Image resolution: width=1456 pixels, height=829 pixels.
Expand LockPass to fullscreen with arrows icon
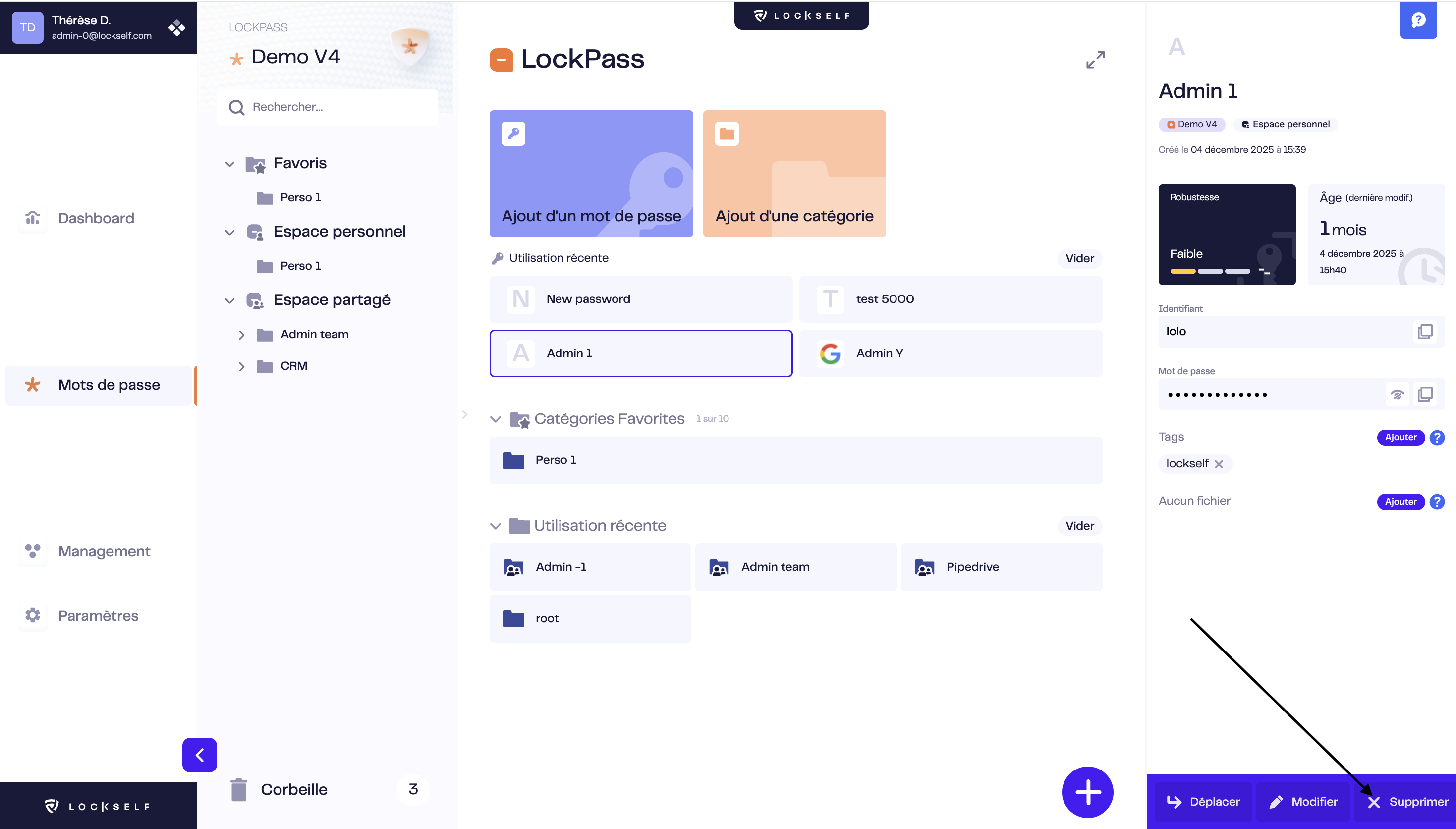pyautogui.click(x=1095, y=60)
